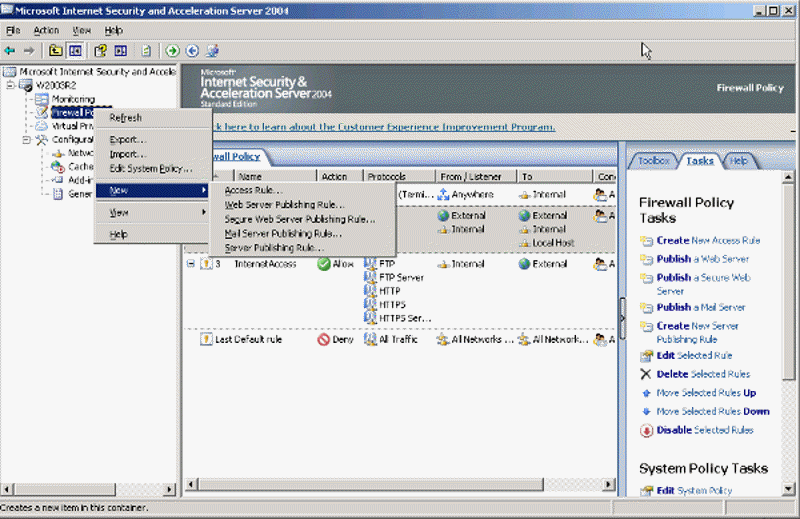The image size is (800, 519).
Task: Click the task pane scroll down arrow
Action: tap(789, 489)
